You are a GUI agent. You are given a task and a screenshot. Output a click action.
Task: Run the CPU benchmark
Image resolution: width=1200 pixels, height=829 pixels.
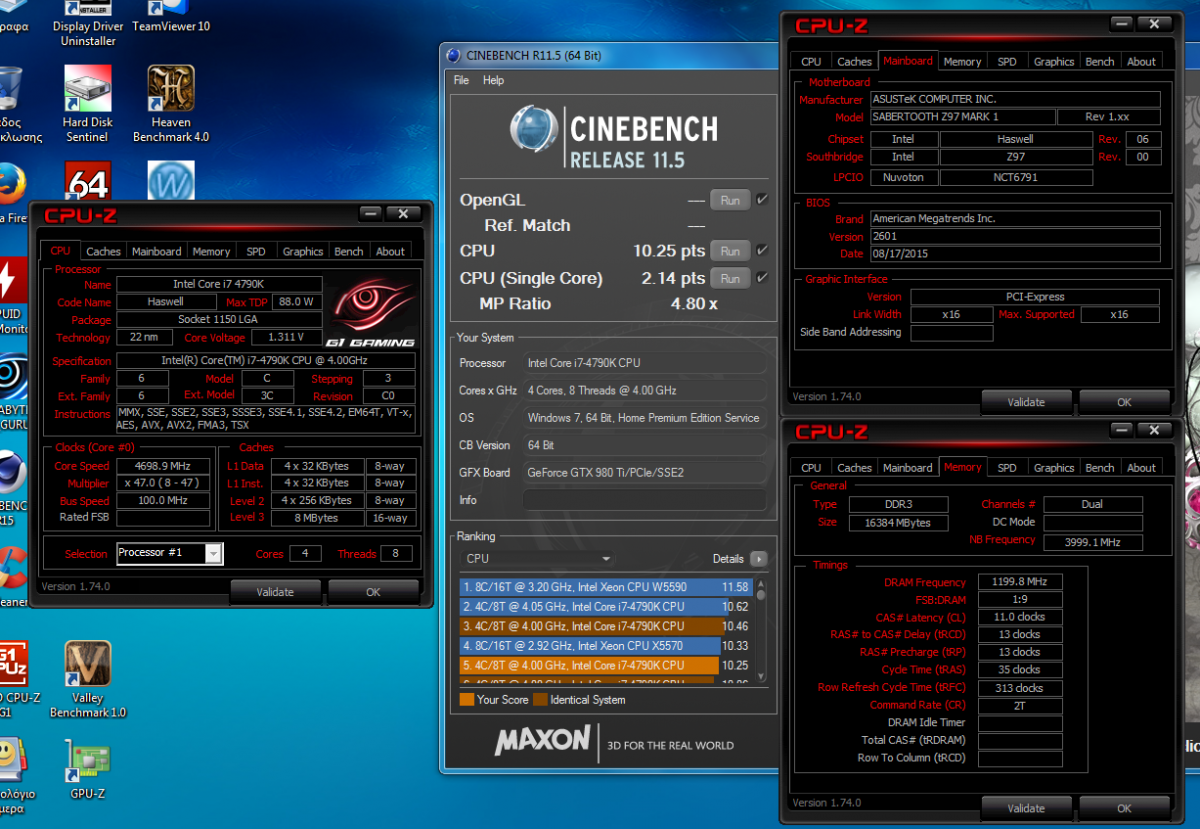pos(730,251)
